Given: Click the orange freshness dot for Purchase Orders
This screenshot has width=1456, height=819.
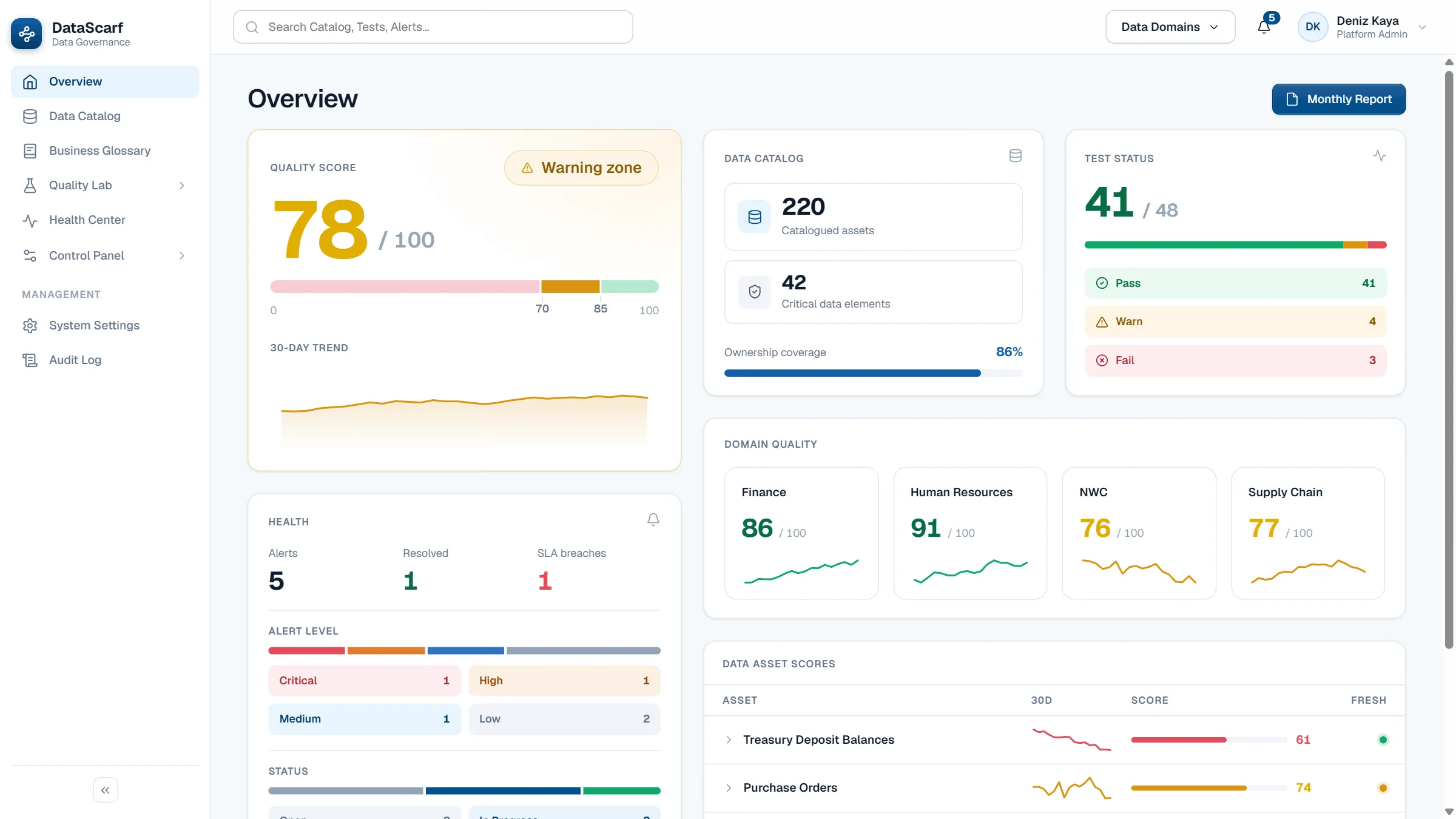Looking at the screenshot, I should (1383, 788).
